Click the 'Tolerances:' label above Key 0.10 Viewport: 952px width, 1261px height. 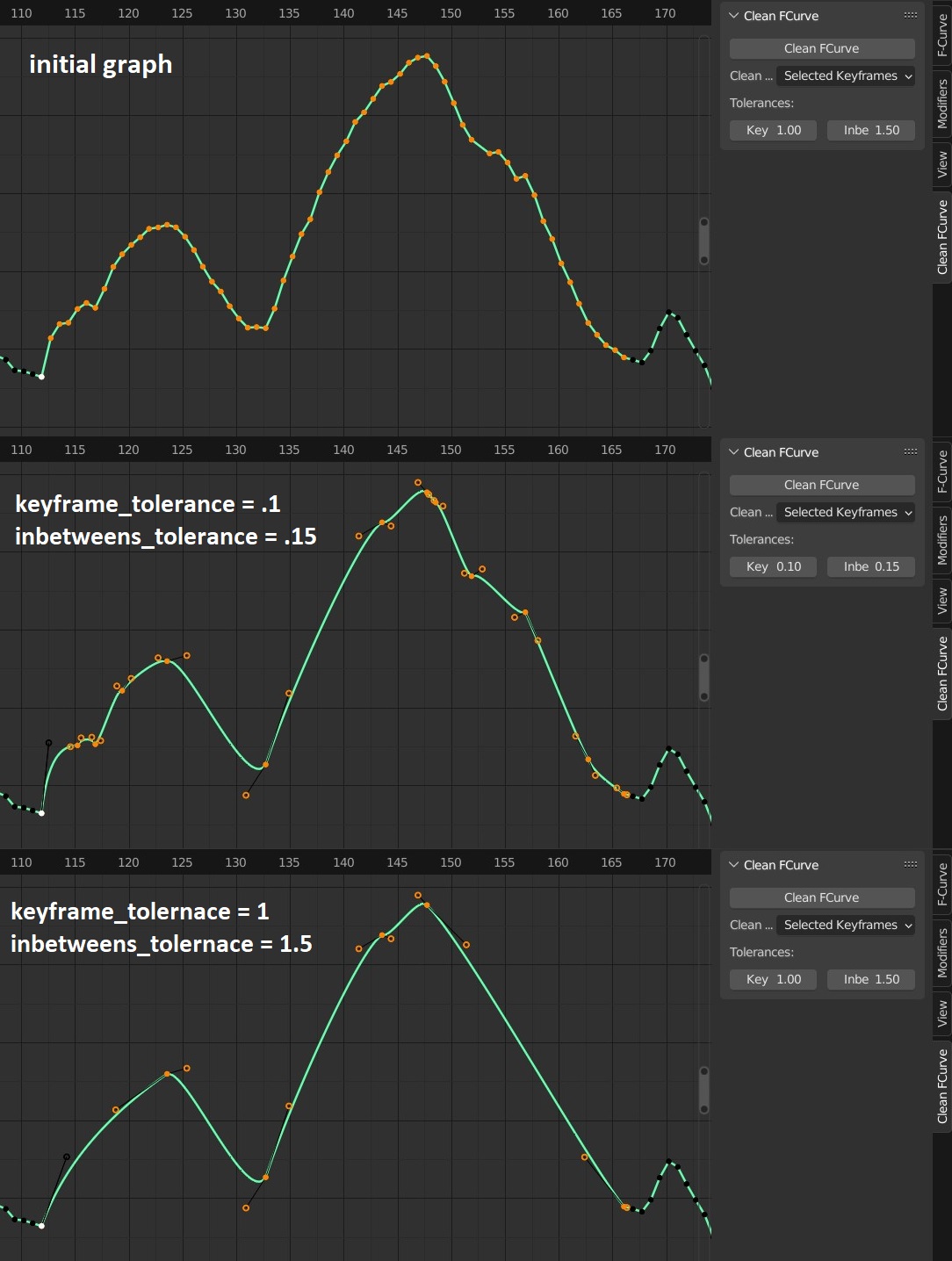[x=761, y=539]
